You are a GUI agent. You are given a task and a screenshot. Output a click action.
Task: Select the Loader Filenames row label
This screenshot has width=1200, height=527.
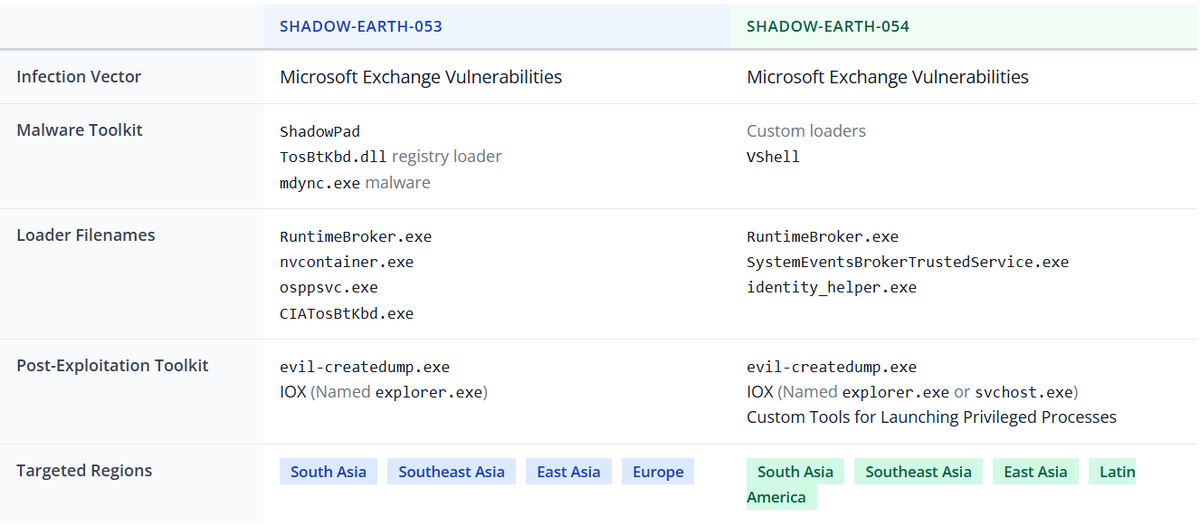[x=86, y=236]
